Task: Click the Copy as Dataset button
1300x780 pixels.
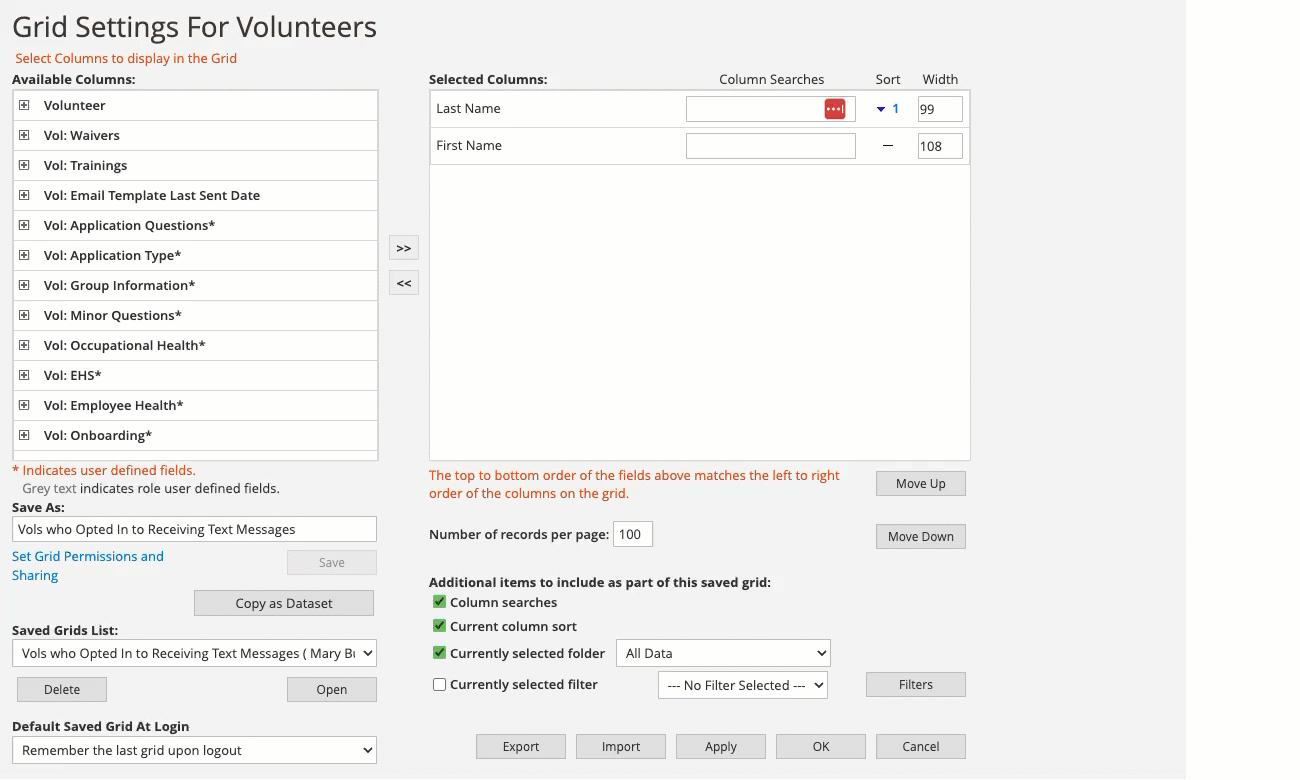Action: (x=284, y=603)
